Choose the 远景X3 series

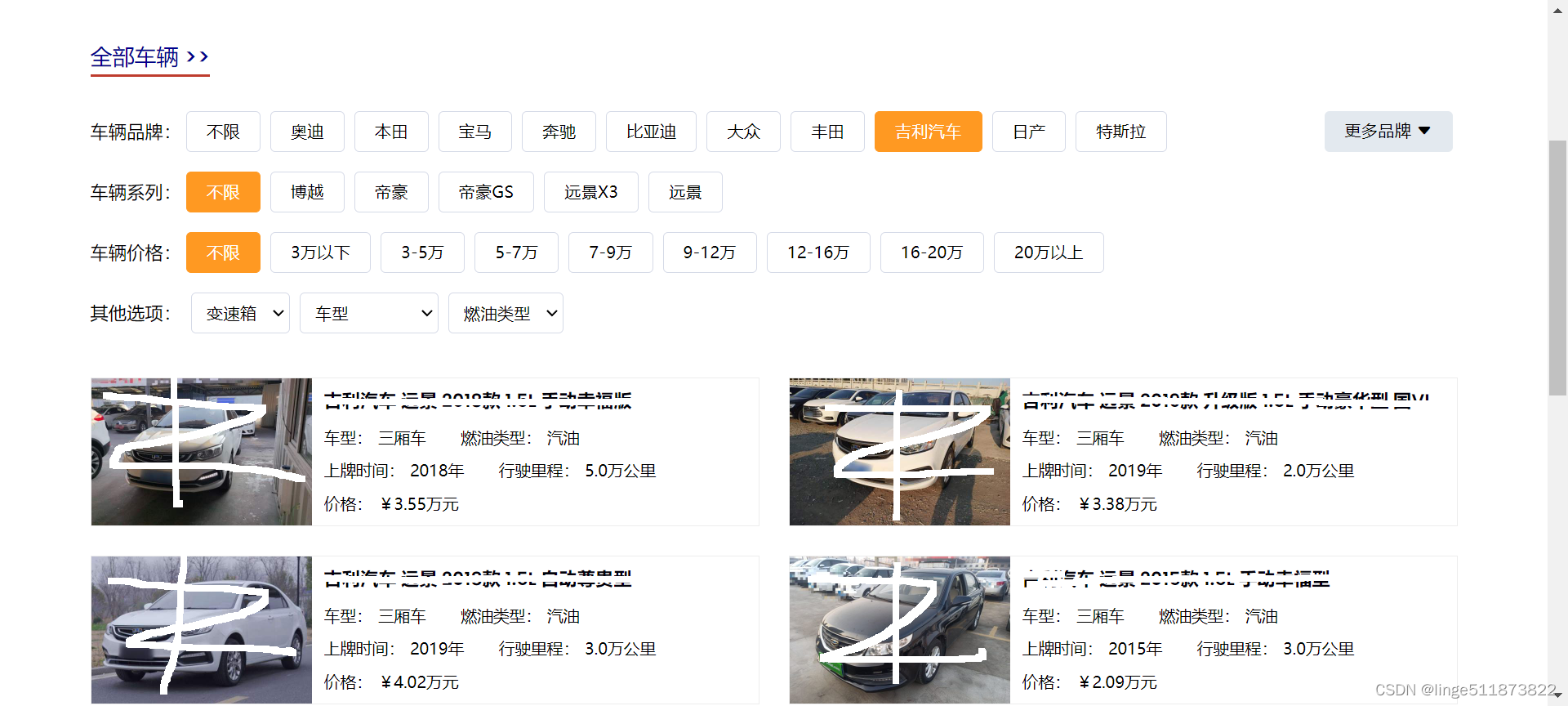tap(591, 192)
